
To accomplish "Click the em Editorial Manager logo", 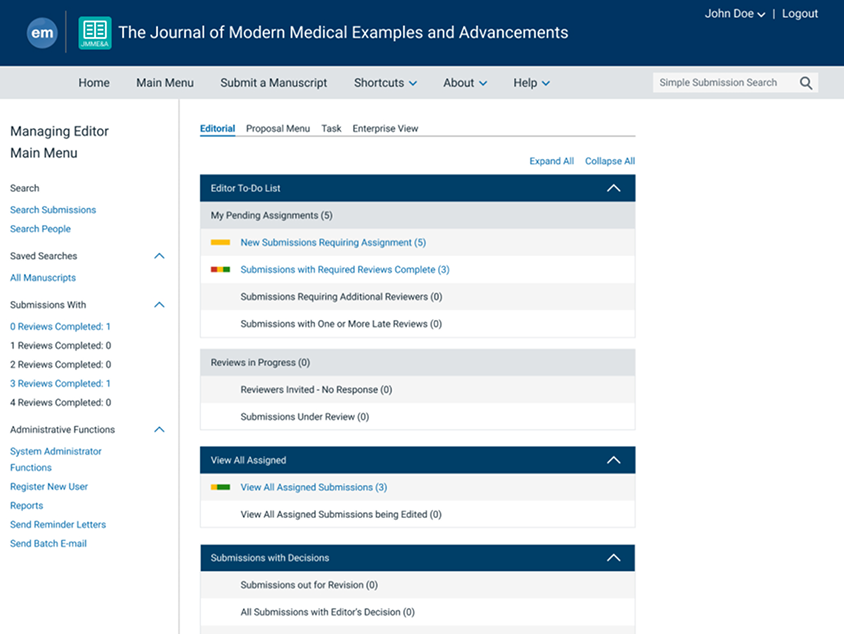I will tap(42, 33).
